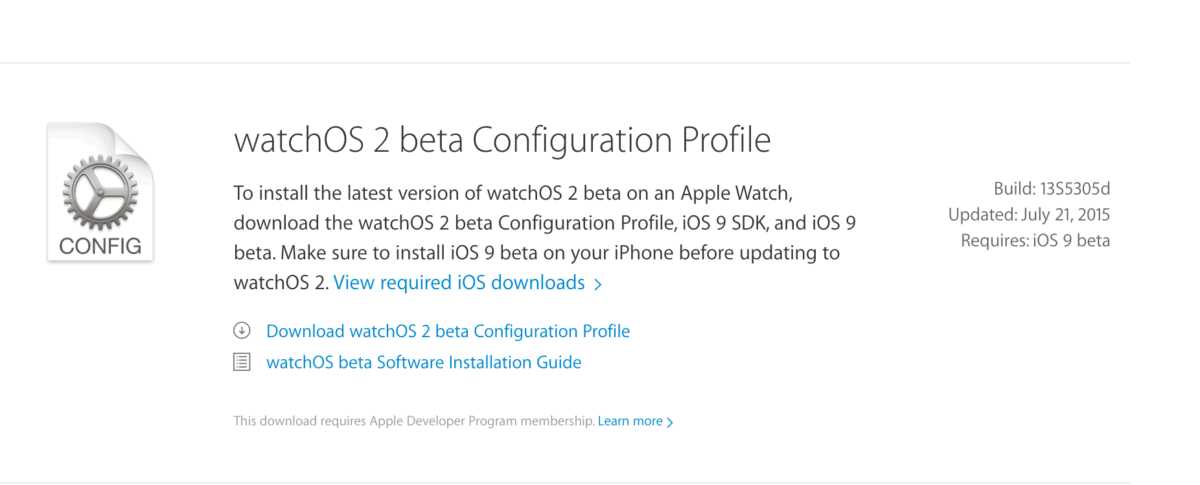Screen dimensions: 1200x485
Task: Click the chevron beside "Learn more"
Action: pos(670,422)
